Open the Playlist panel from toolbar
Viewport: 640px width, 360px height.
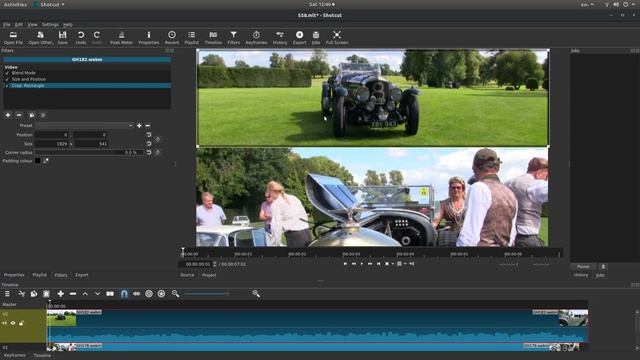coord(191,38)
